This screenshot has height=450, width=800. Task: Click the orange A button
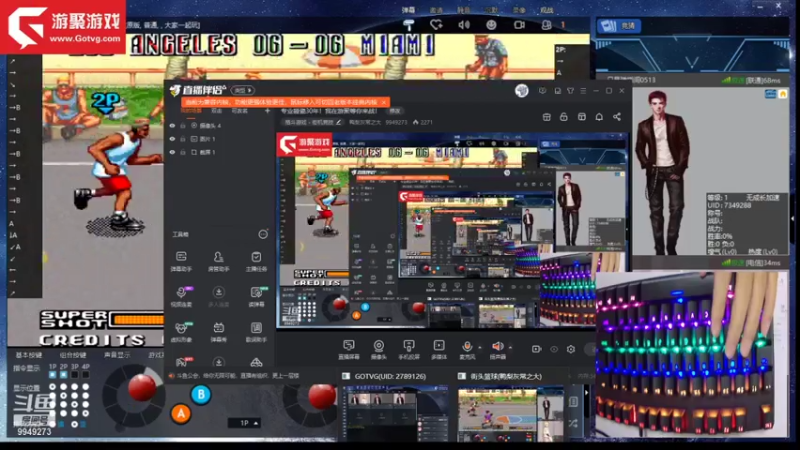(181, 413)
